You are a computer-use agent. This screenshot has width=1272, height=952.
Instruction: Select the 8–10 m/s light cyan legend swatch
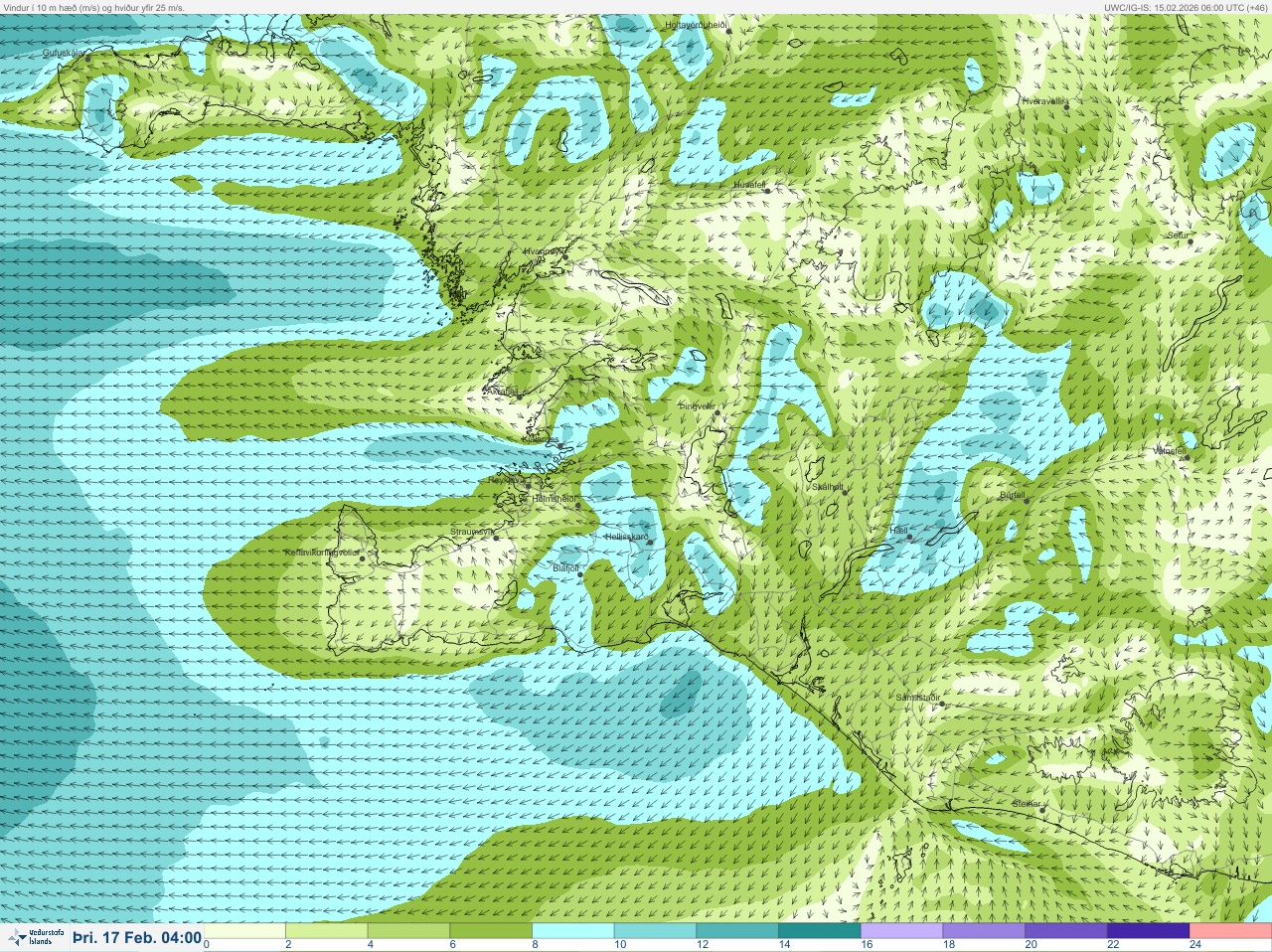[574, 931]
